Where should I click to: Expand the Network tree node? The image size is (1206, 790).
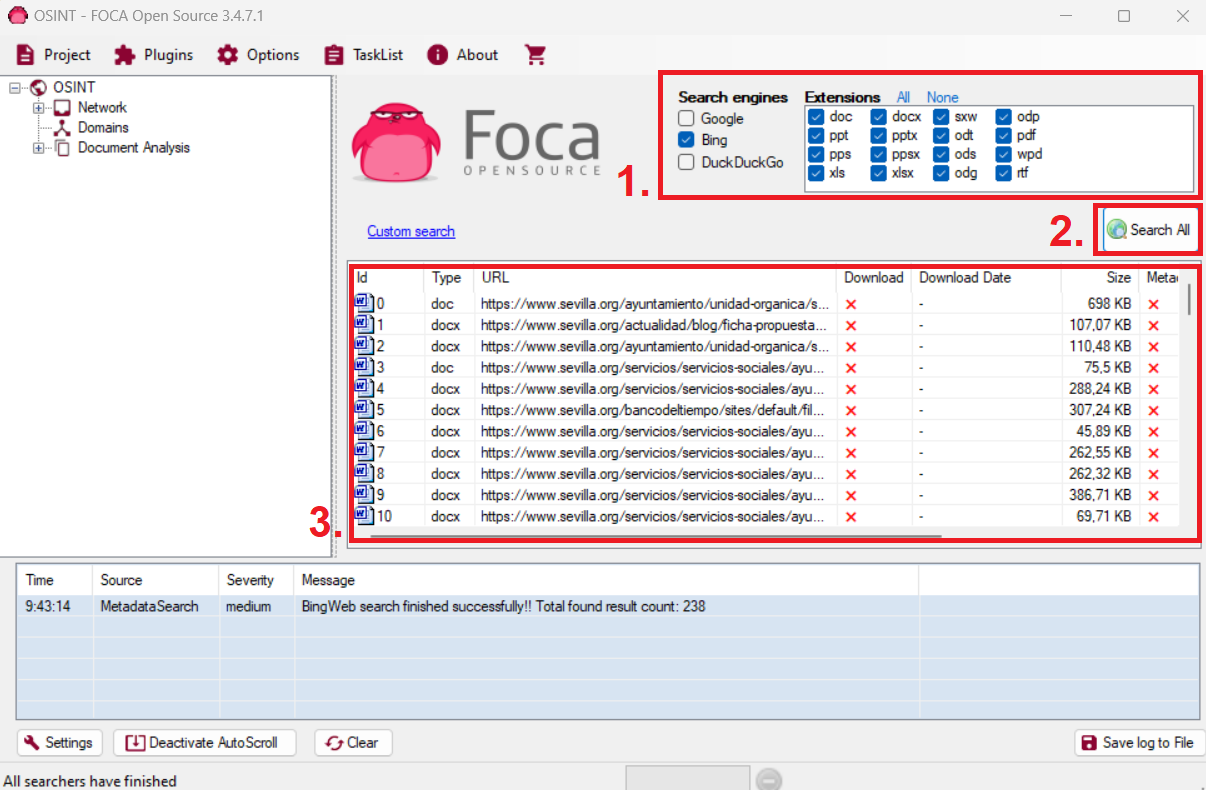pos(39,108)
